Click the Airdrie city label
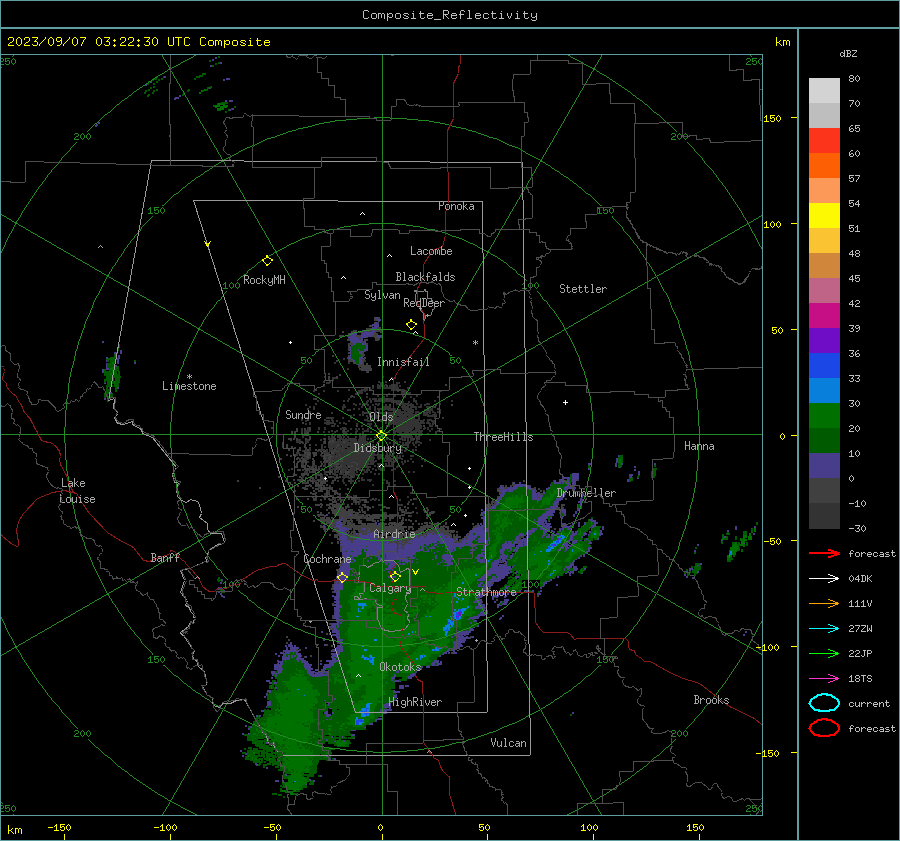This screenshot has height=841, width=900. click(394, 534)
